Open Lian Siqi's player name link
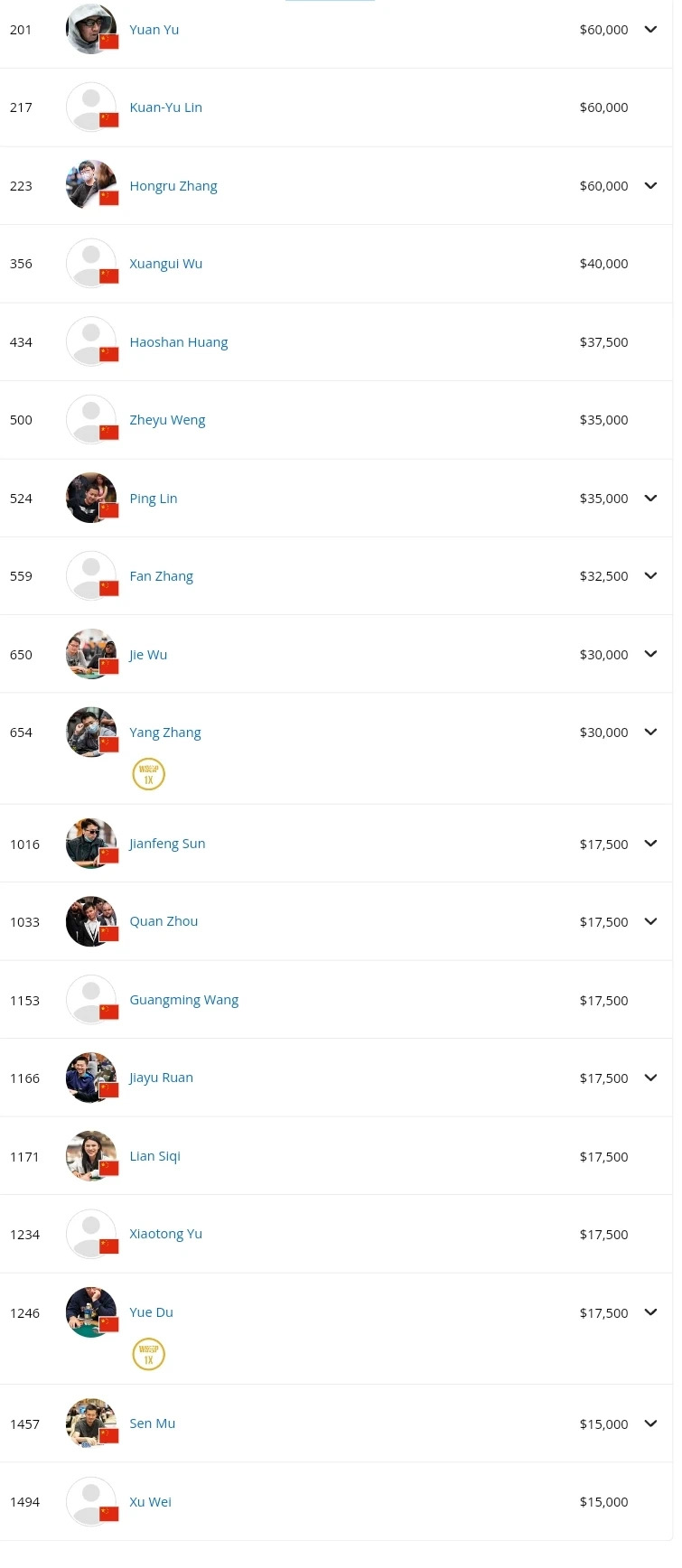 (x=154, y=1156)
